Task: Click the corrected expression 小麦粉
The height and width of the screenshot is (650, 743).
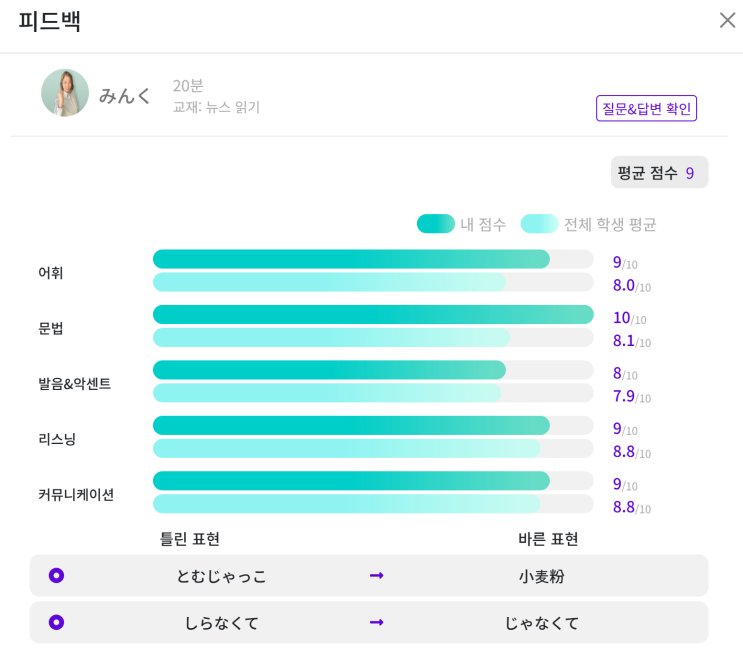Action: pyautogui.click(x=541, y=576)
